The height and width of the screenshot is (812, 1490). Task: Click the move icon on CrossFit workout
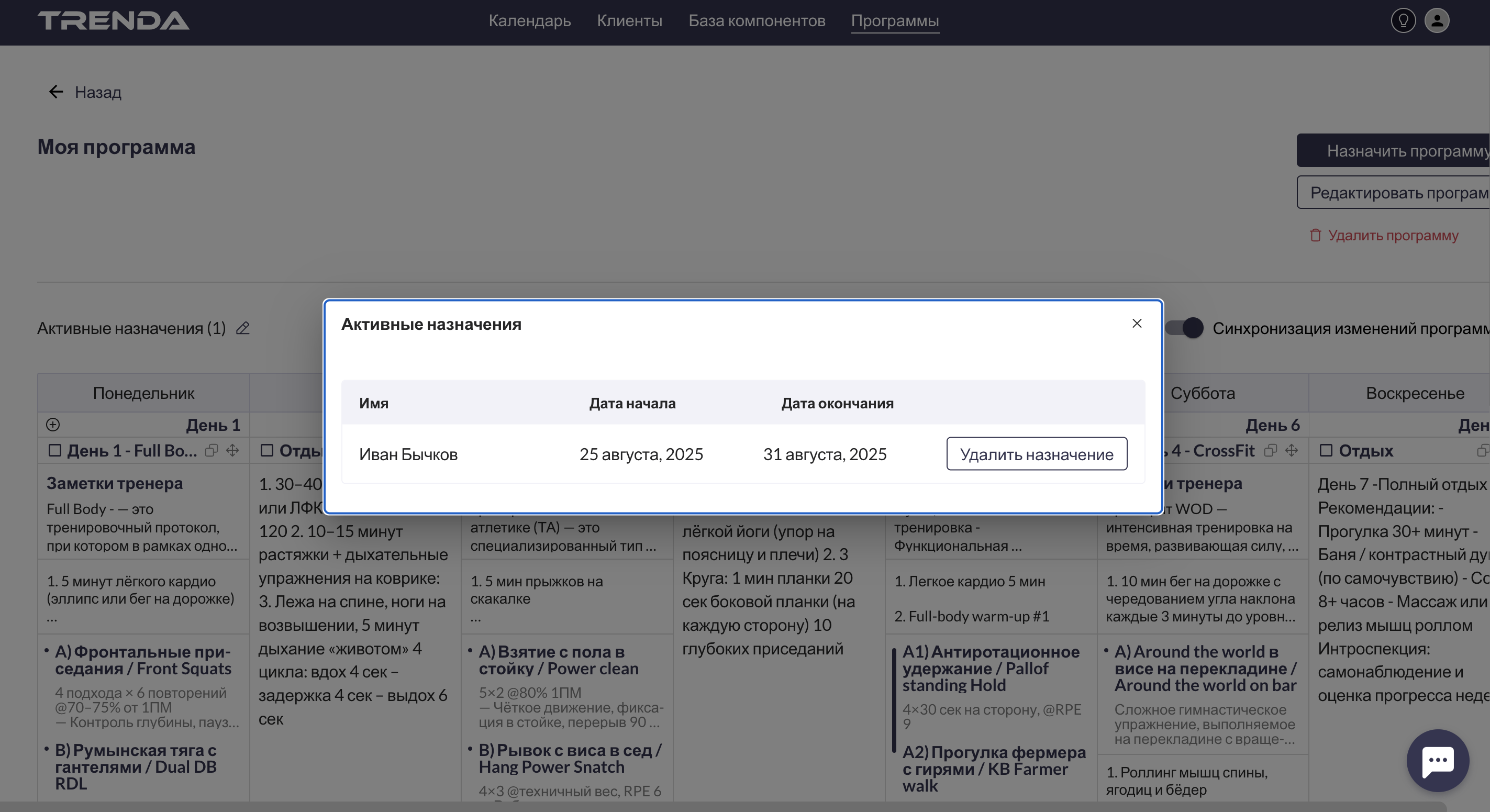pos(1292,451)
